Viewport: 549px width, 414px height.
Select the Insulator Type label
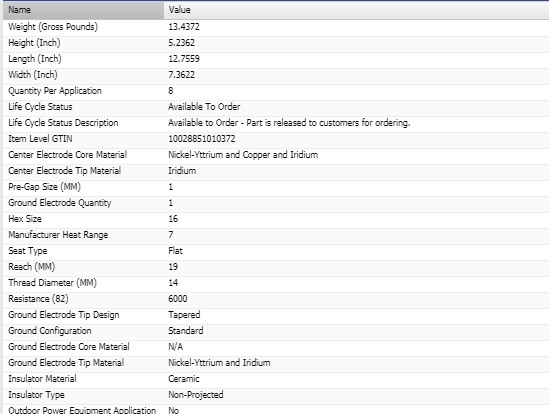[36, 395]
